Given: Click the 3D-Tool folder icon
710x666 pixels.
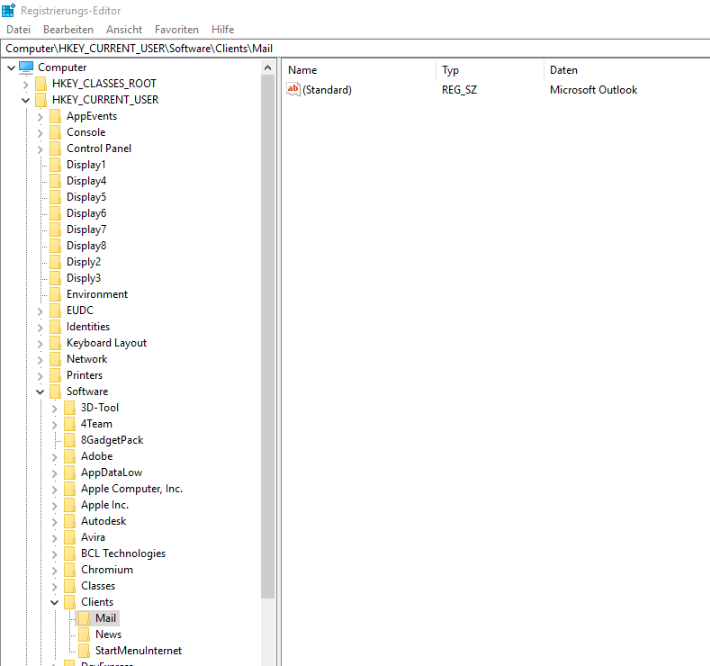Looking at the screenshot, I should [x=70, y=408].
